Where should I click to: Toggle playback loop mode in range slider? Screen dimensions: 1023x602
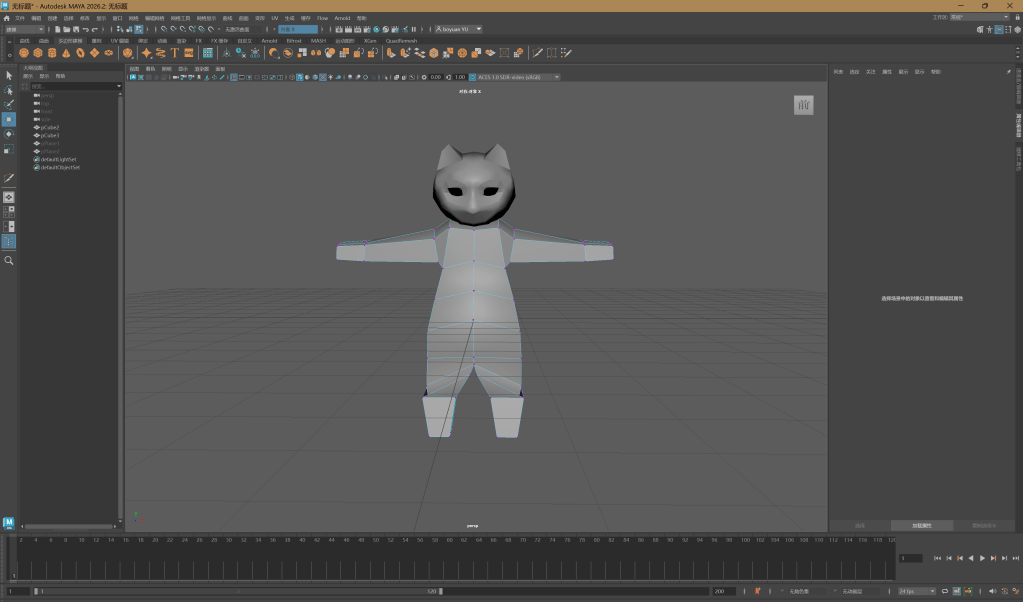[943, 591]
